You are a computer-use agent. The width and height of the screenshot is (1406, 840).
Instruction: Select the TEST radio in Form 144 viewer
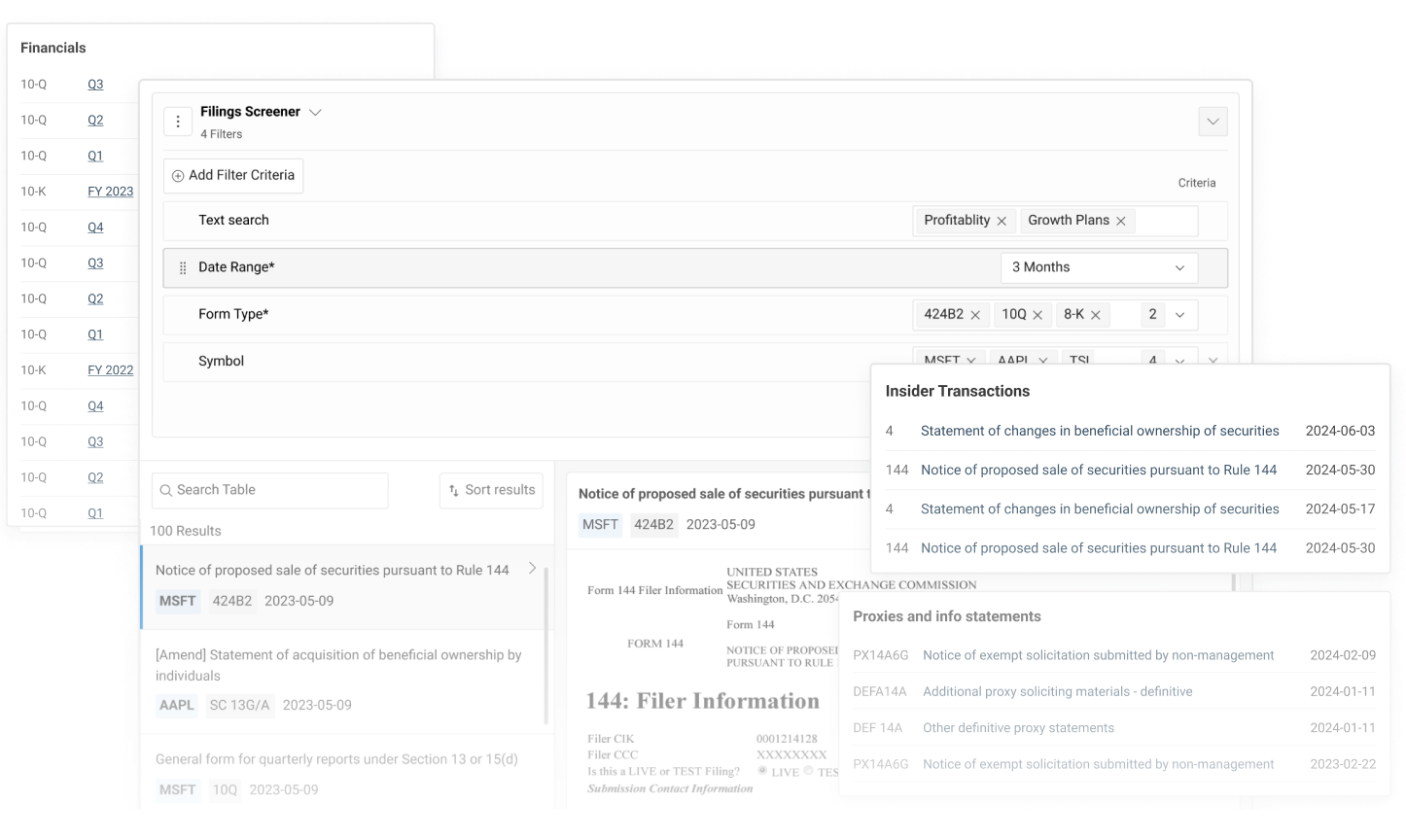(808, 770)
